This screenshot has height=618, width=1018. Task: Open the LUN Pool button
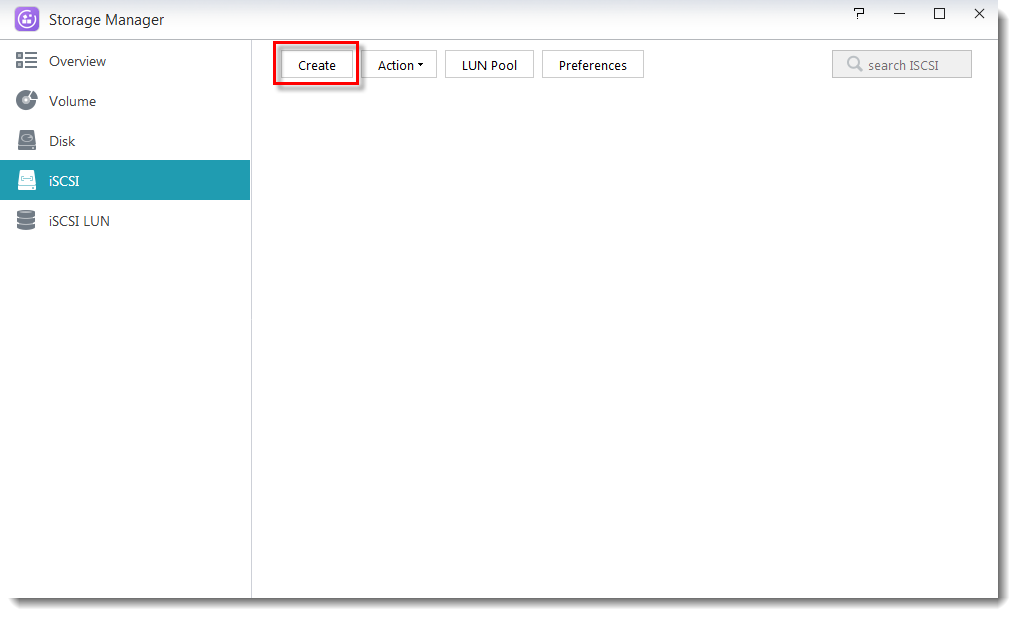[x=489, y=65]
